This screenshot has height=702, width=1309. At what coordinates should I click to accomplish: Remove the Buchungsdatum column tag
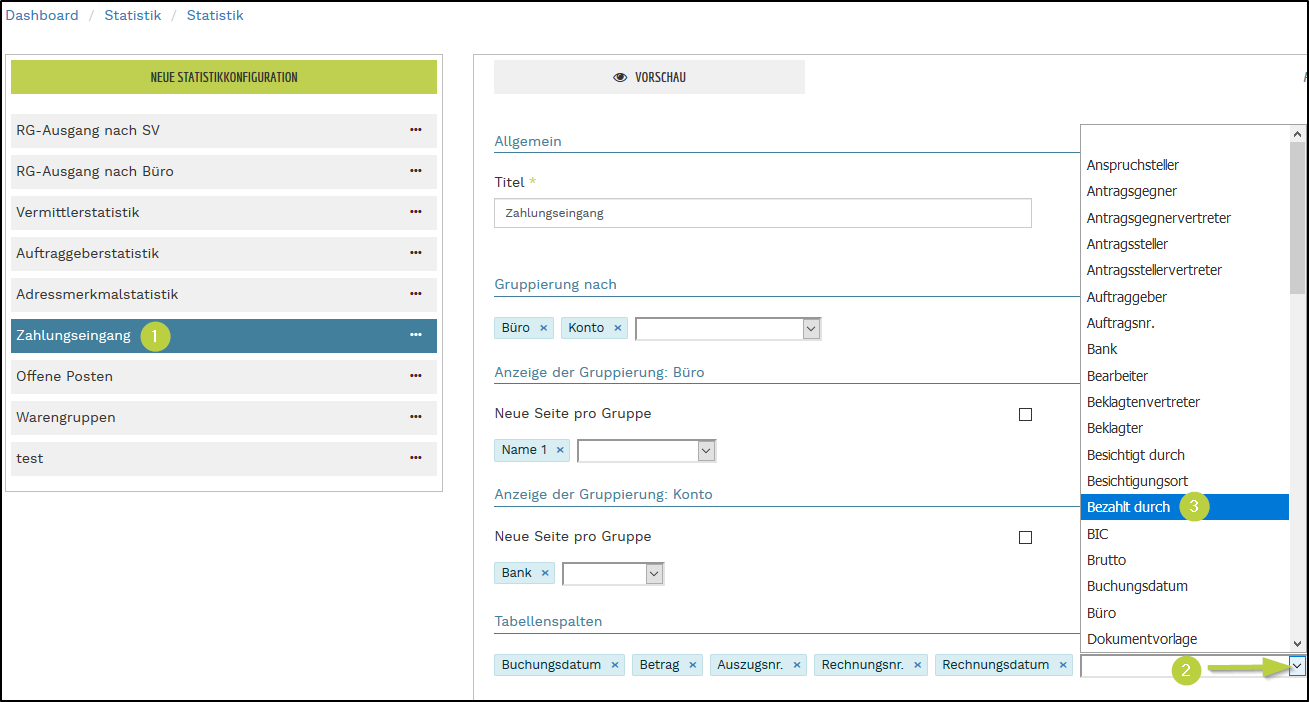pyautogui.click(x=615, y=665)
